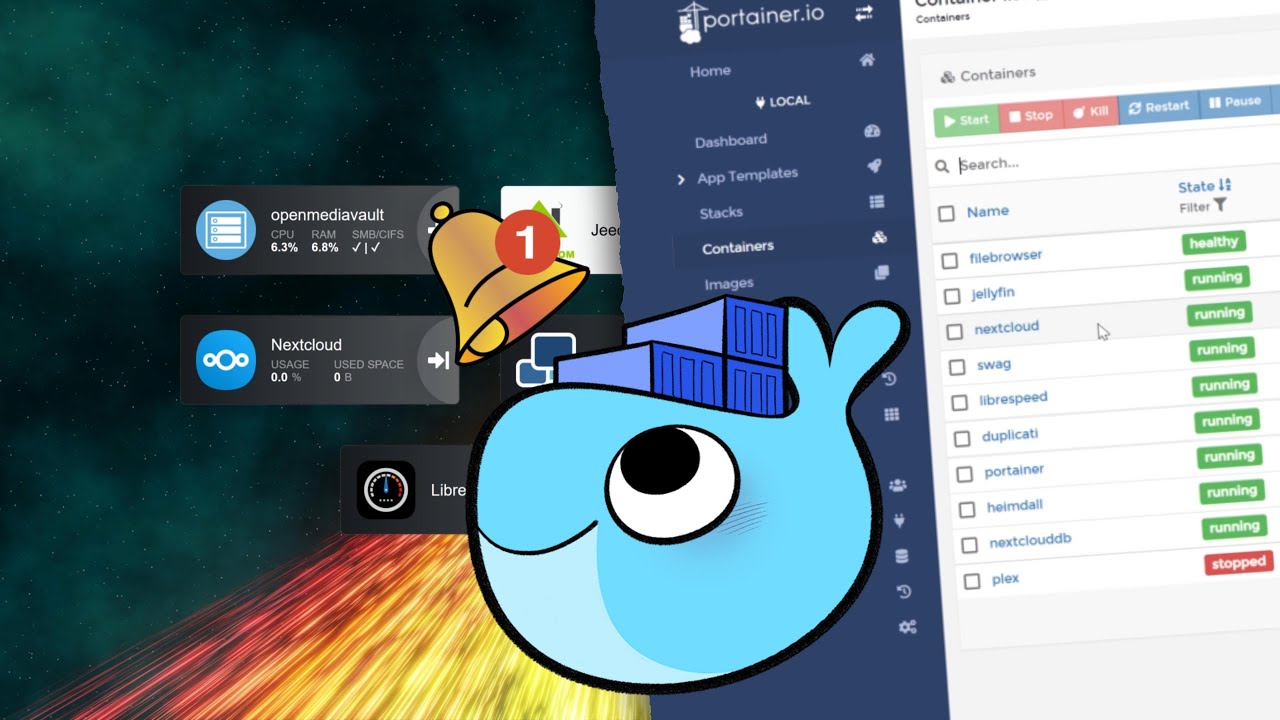The width and height of the screenshot is (1280, 720).
Task: Click the Stacks list icon
Action: pyautogui.click(x=877, y=202)
